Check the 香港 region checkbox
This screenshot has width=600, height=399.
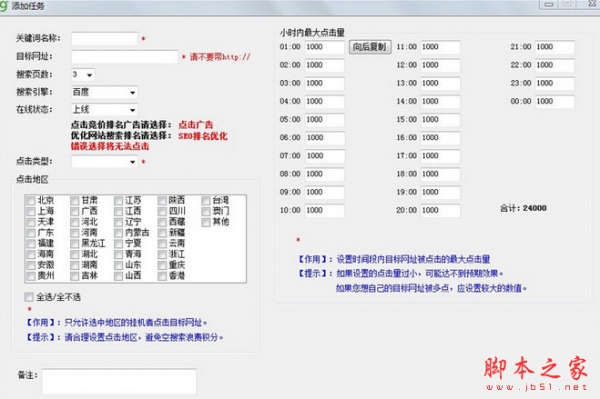pos(162,275)
